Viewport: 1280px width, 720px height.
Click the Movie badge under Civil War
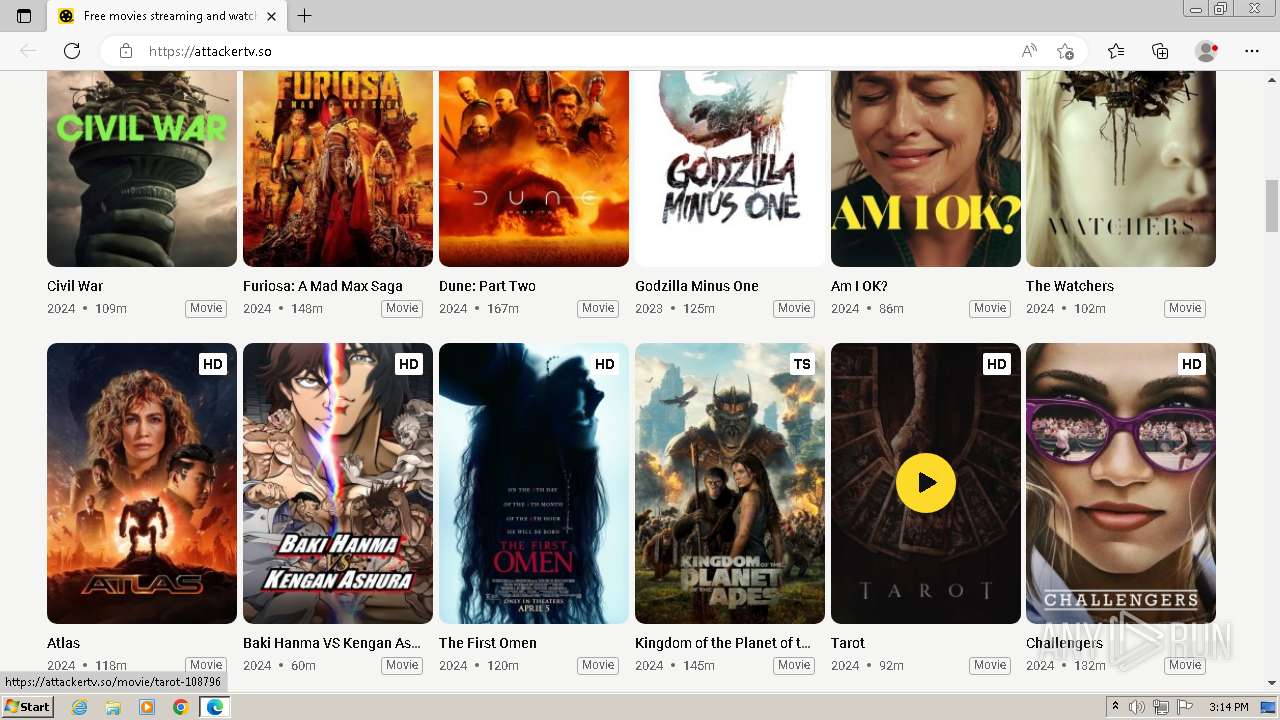206,308
